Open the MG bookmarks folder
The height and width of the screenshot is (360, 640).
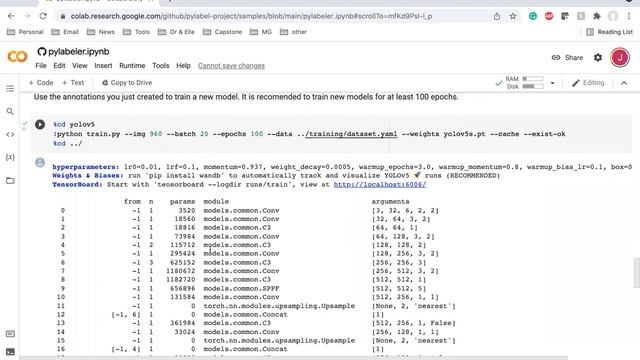[261, 32]
